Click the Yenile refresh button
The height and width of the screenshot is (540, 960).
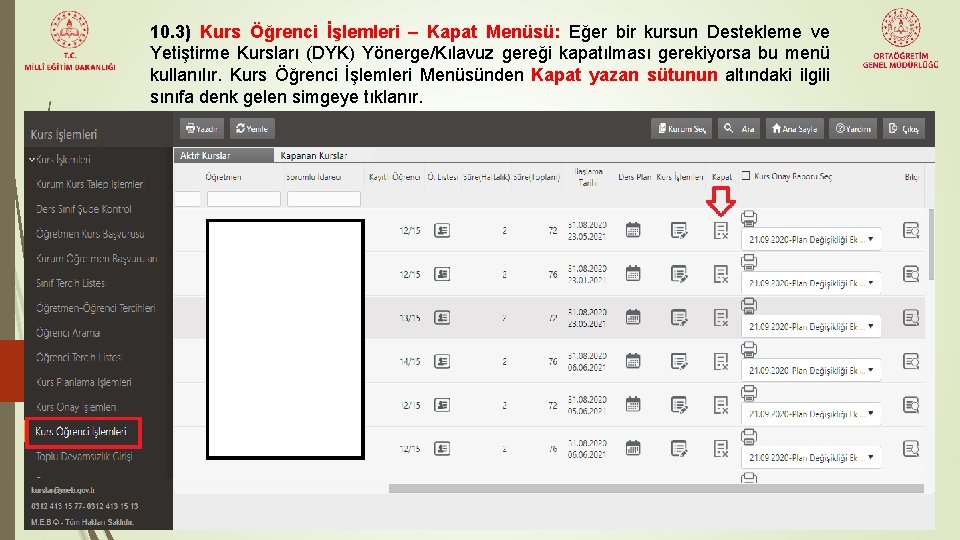tap(252, 129)
